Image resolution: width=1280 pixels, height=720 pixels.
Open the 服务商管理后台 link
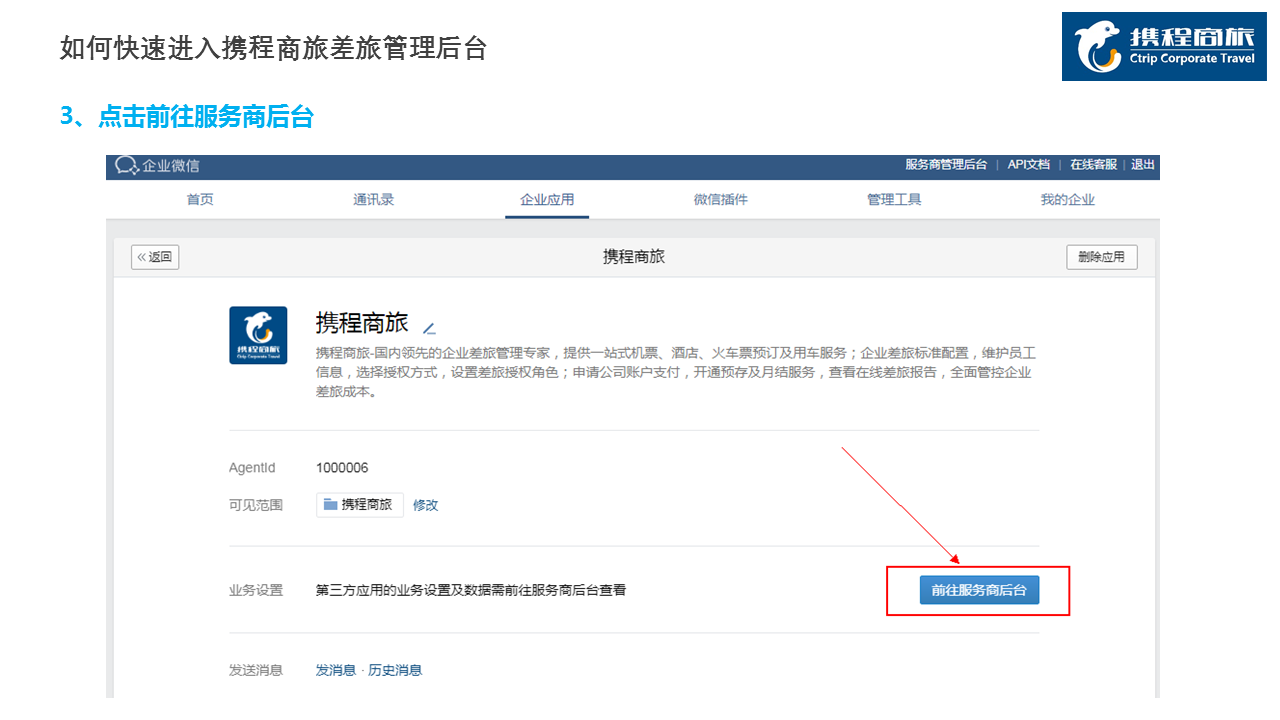pos(946,165)
